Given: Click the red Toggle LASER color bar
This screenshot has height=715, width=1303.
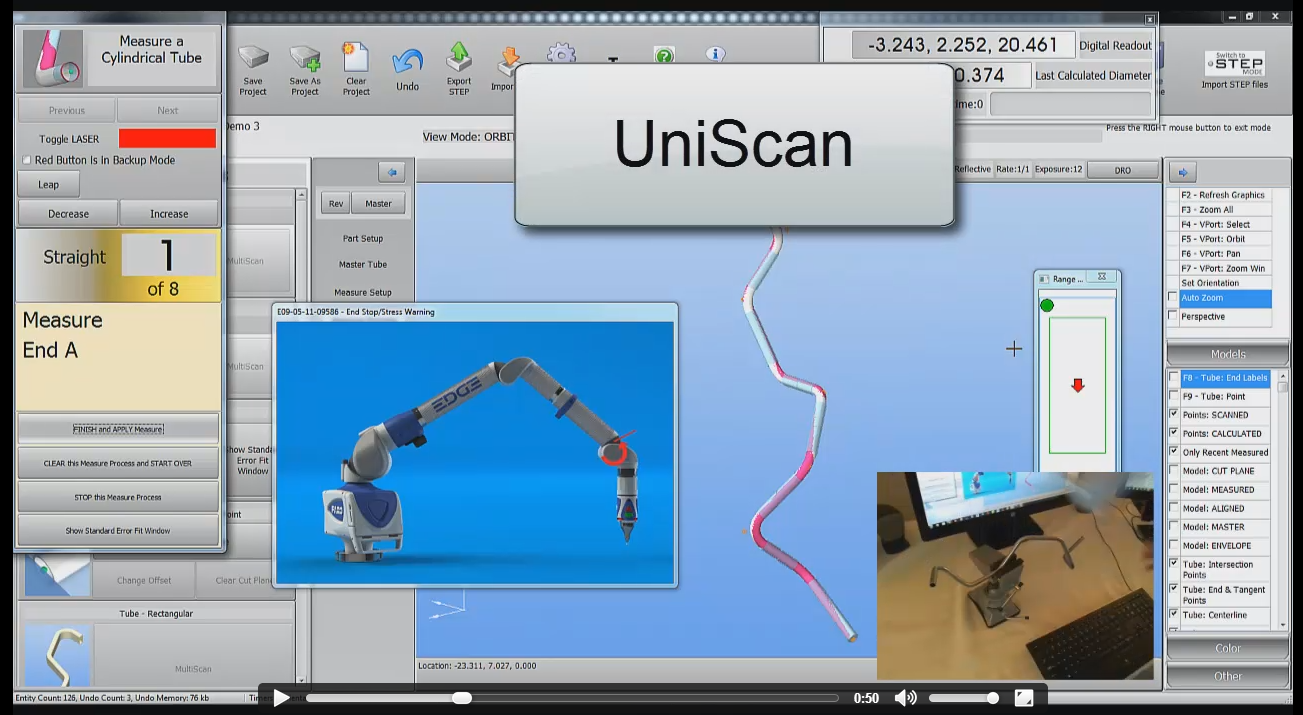Looking at the screenshot, I should (167, 138).
